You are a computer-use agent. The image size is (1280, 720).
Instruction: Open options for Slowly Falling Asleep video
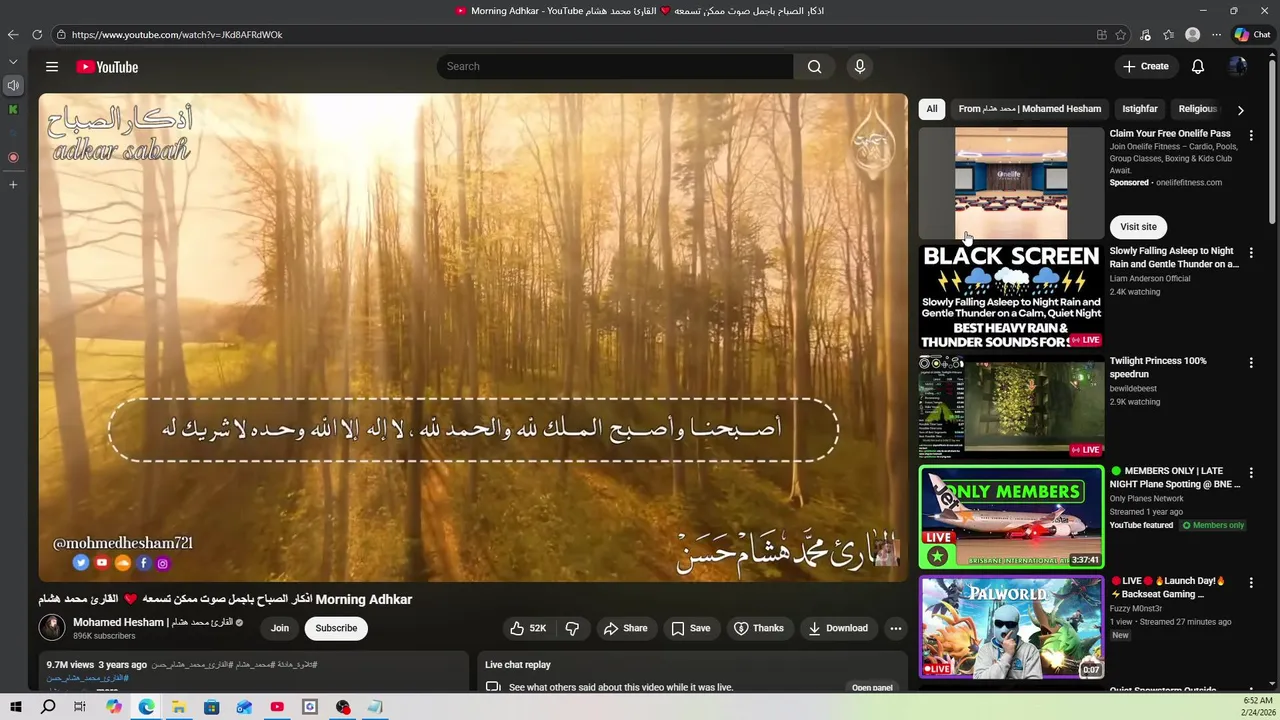click(x=1251, y=253)
